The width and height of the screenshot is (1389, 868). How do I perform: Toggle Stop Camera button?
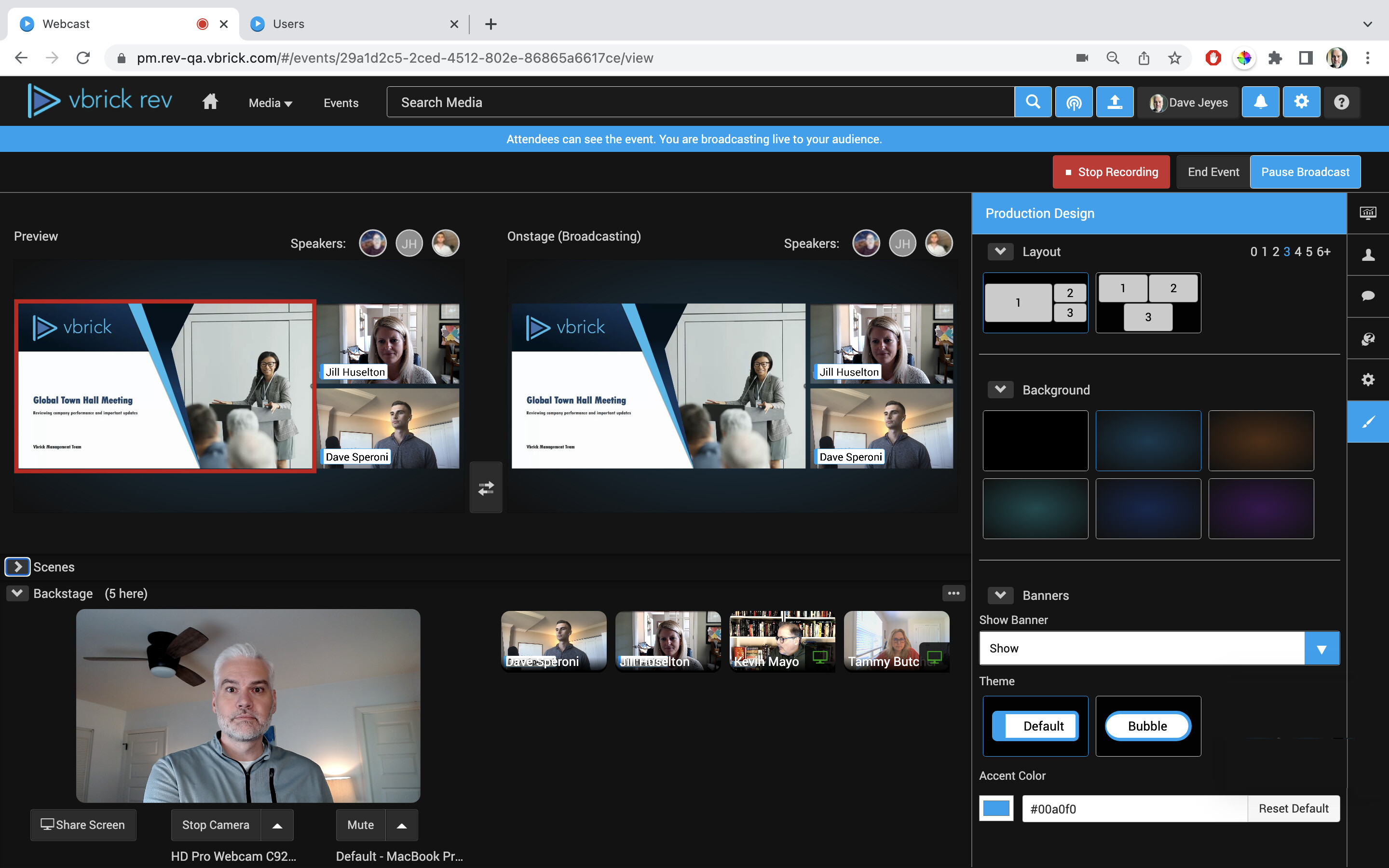(x=216, y=825)
